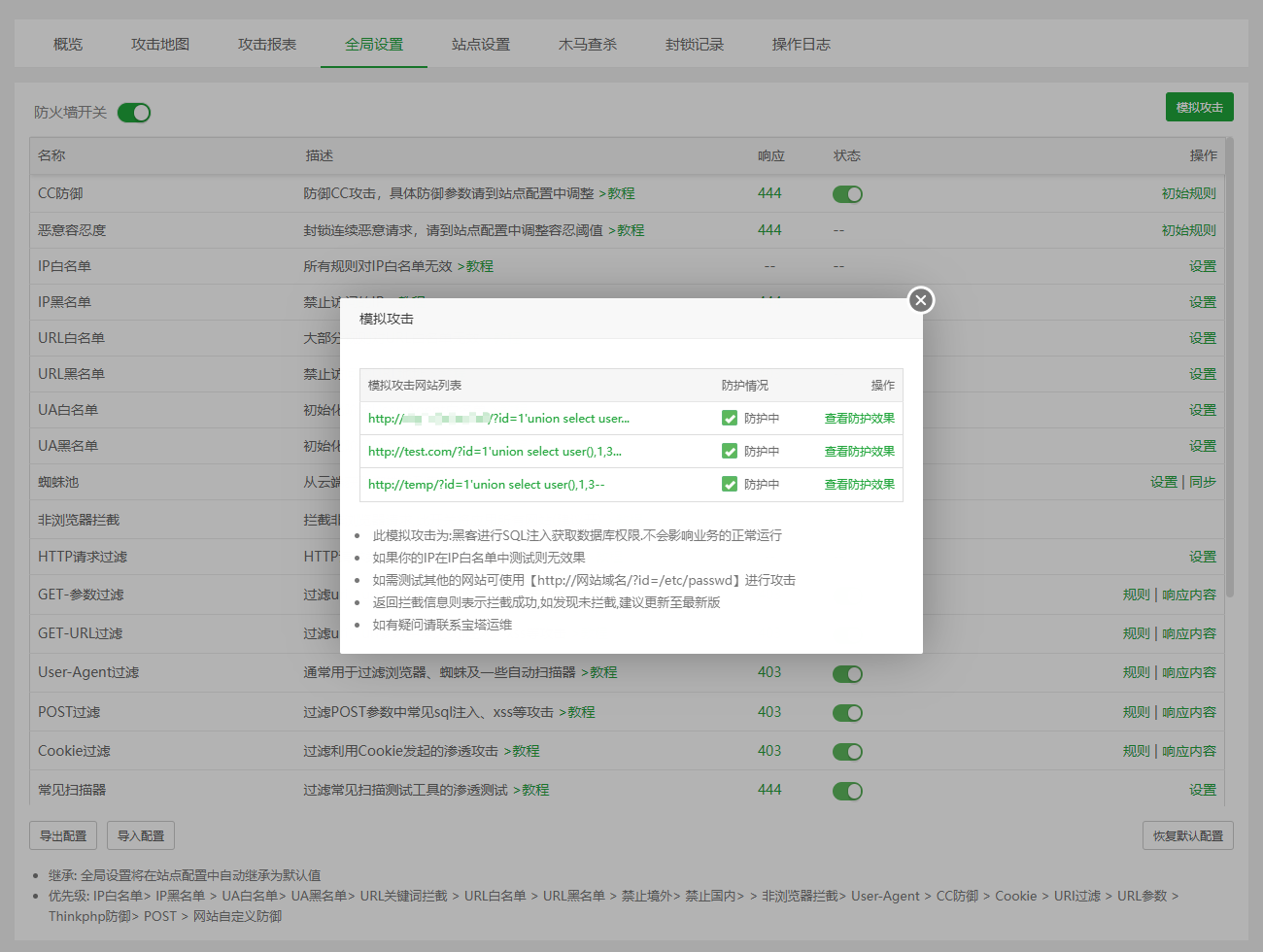The height and width of the screenshot is (952, 1263).
Task: Switch to the 站点设置 tab
Action: [x=480, y=45]
